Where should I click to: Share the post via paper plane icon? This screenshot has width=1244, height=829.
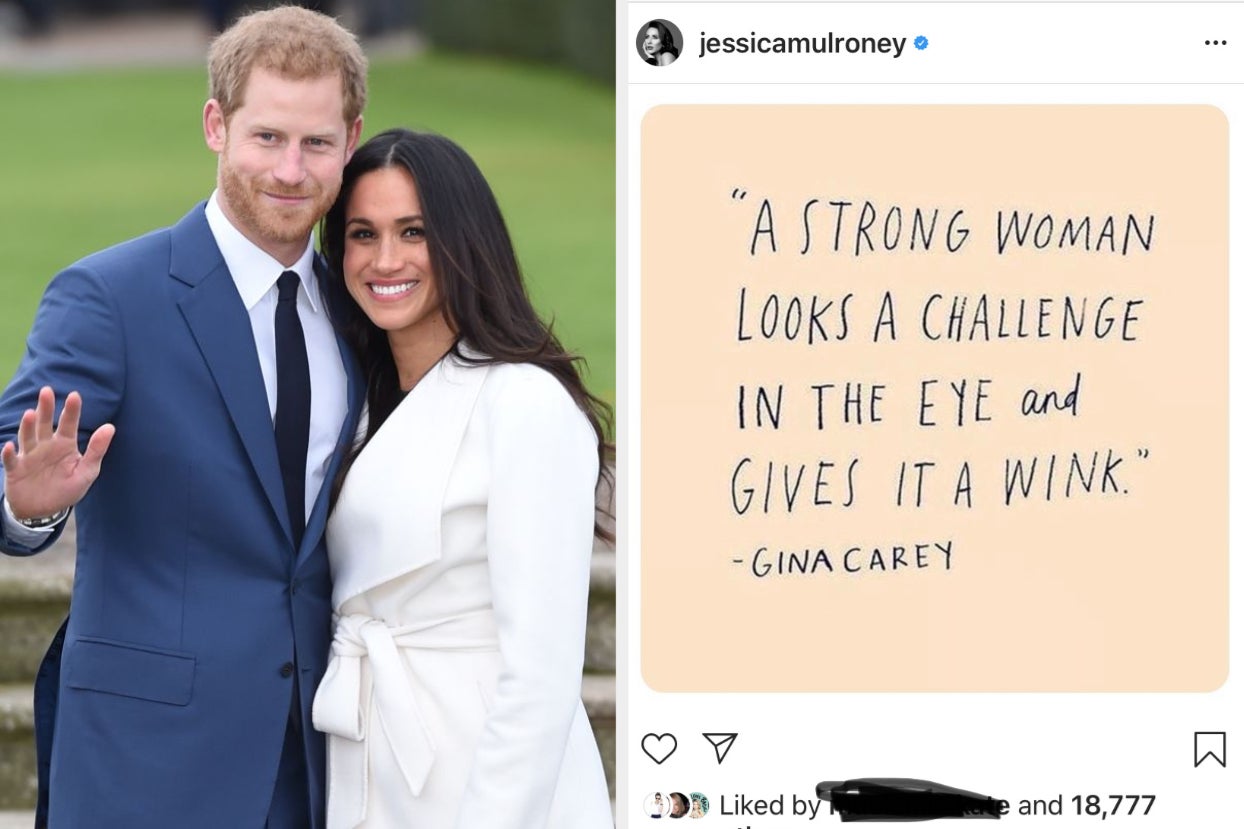720,747
